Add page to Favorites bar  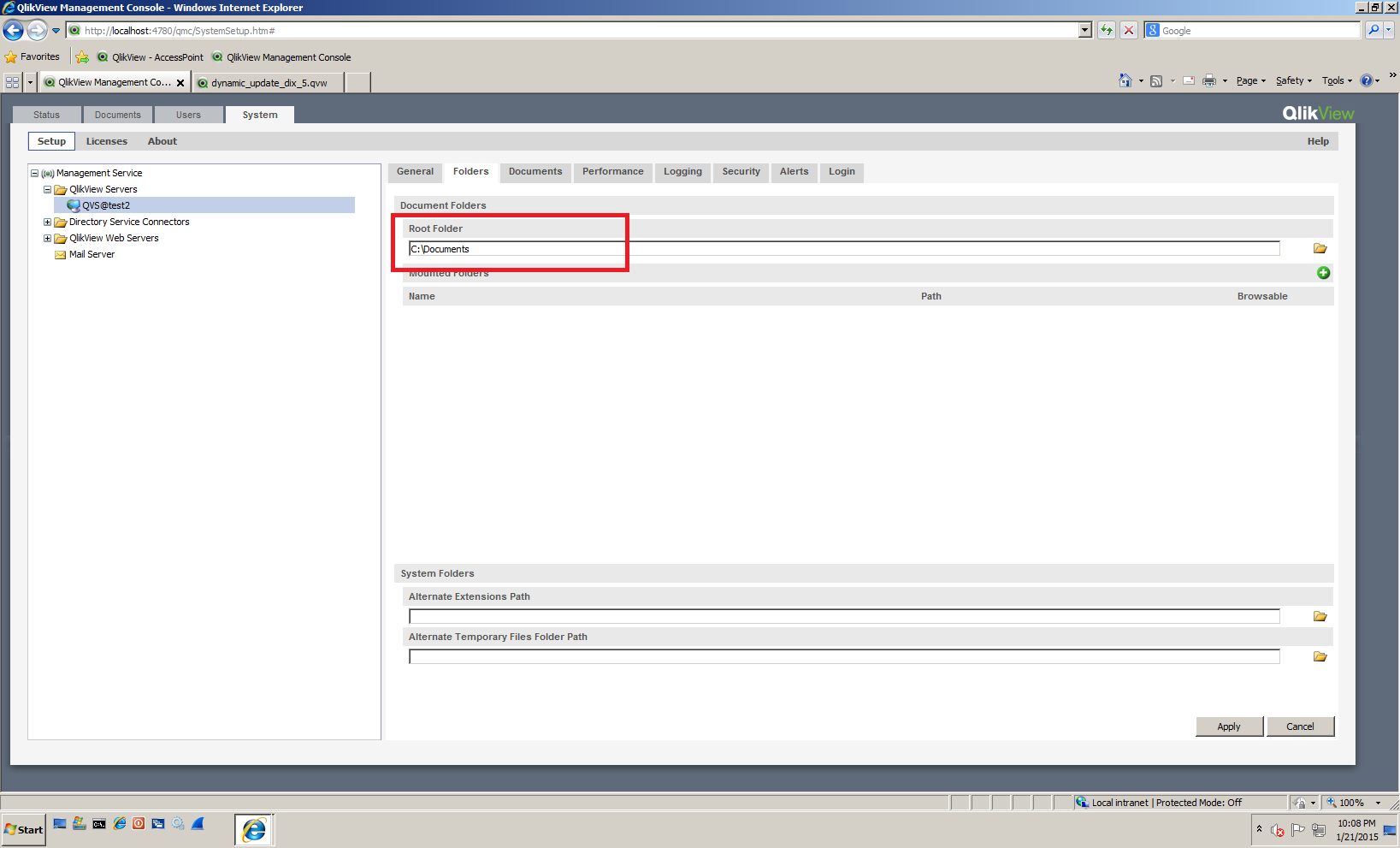(x=82, y=57)
